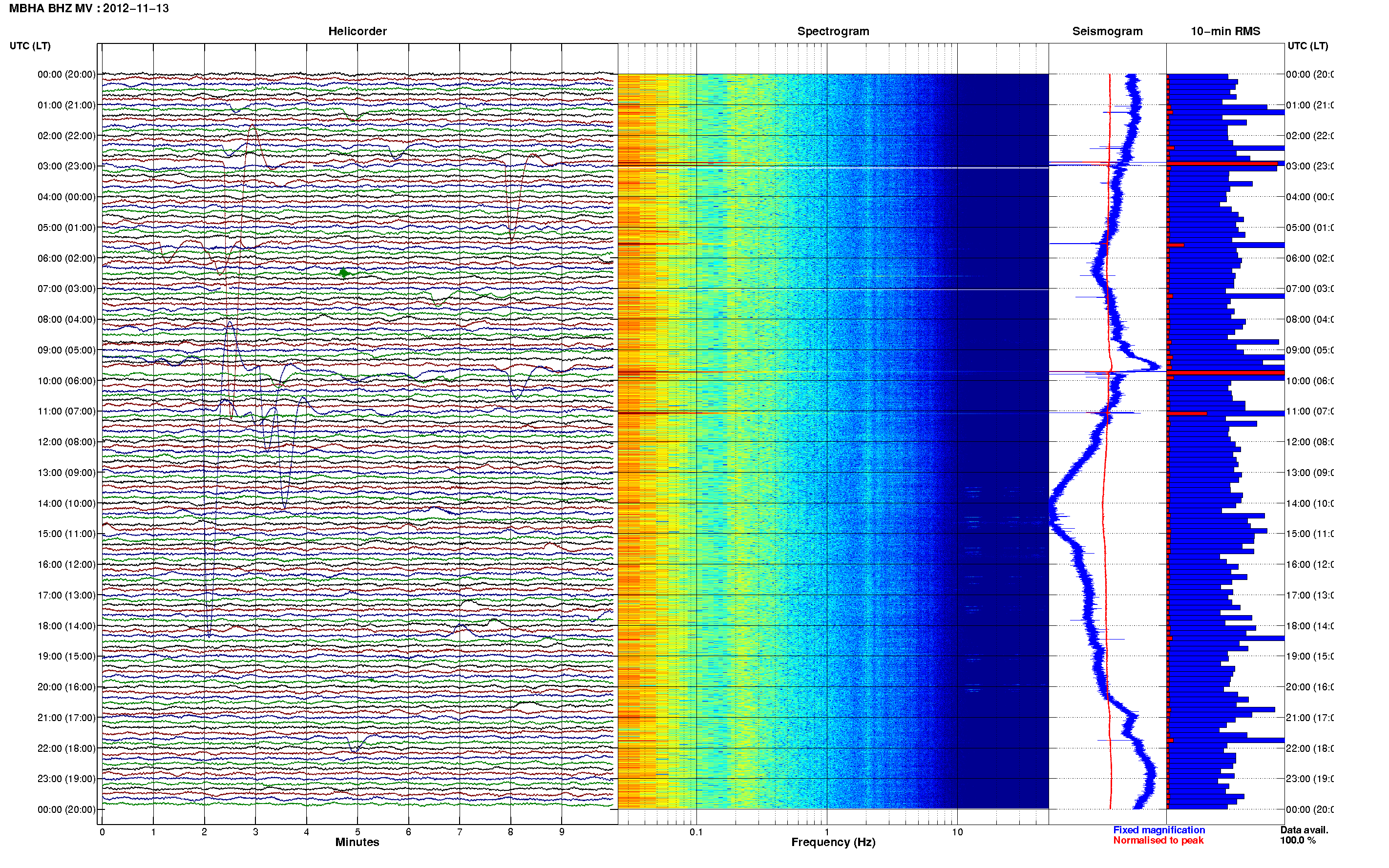Click the plot title MBHA BHZ MV : 2012-11-13
Viewport: 1389px width, 868px height.
[x=89, y=9]
